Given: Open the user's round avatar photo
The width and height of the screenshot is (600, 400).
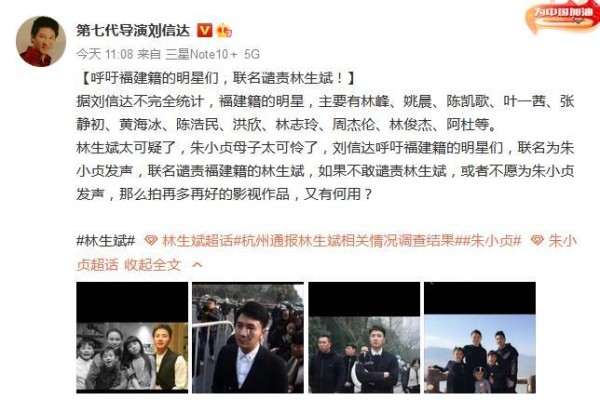Looking at the screenshot, I should click(x=41, y=41).
